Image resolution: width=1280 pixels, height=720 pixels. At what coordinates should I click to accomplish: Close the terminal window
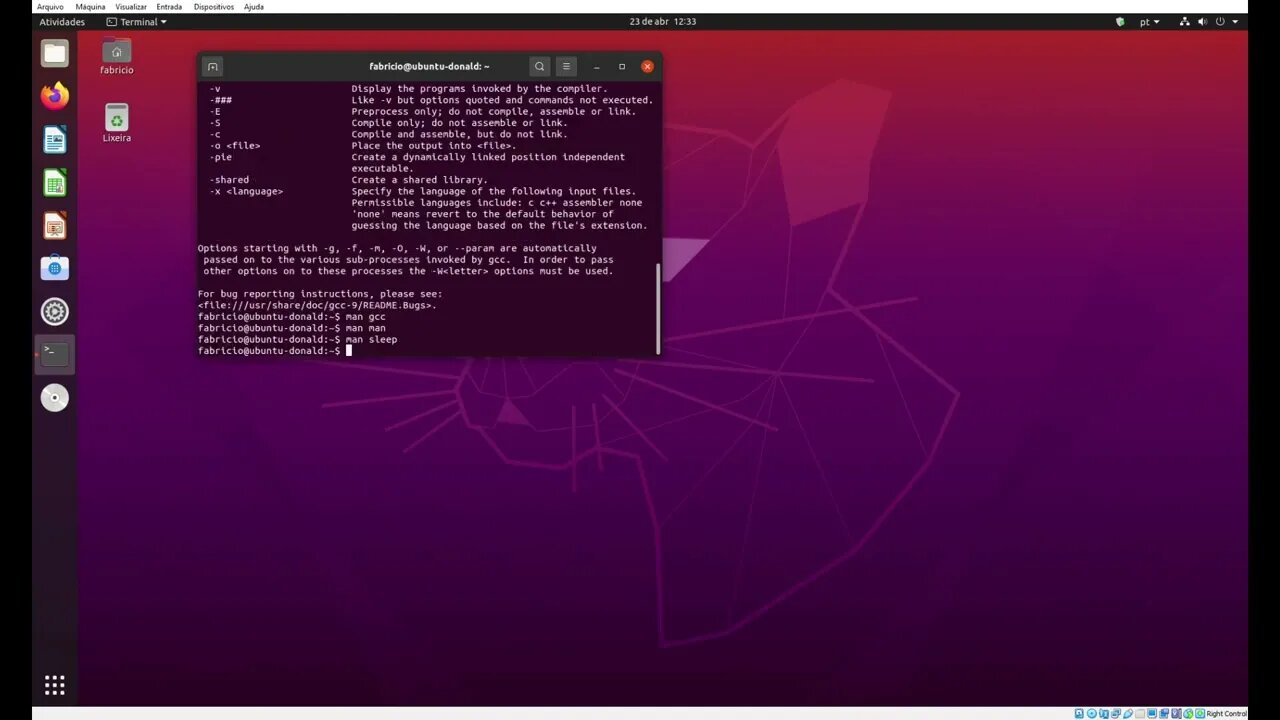coord(647,66)
